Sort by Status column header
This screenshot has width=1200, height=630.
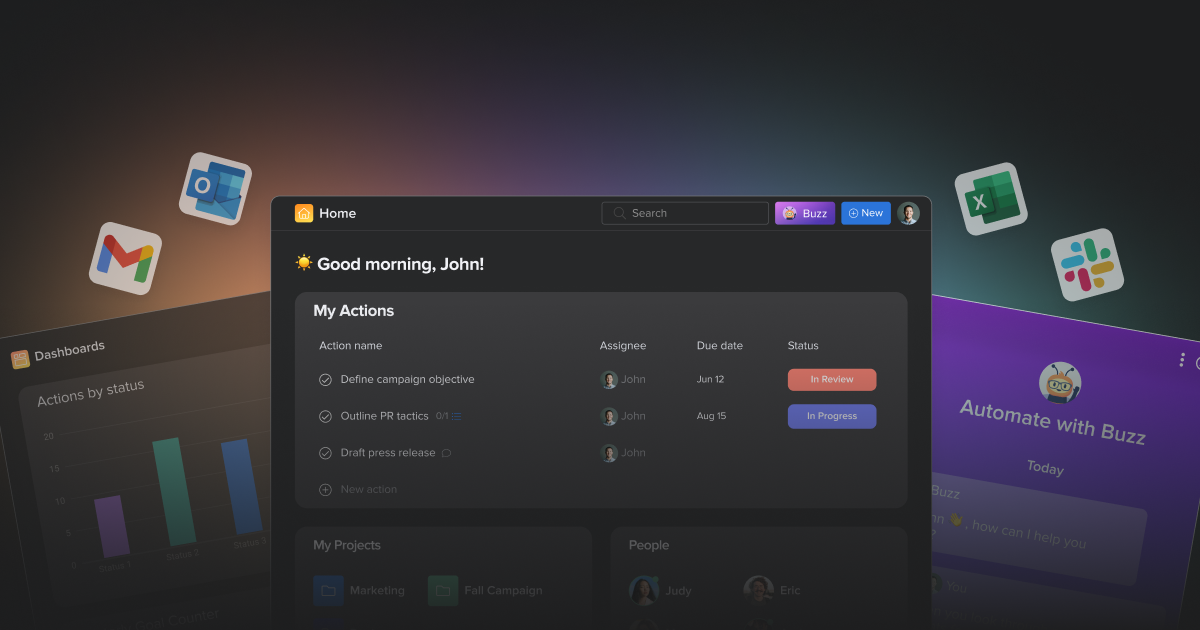click(x=803, y=346)
